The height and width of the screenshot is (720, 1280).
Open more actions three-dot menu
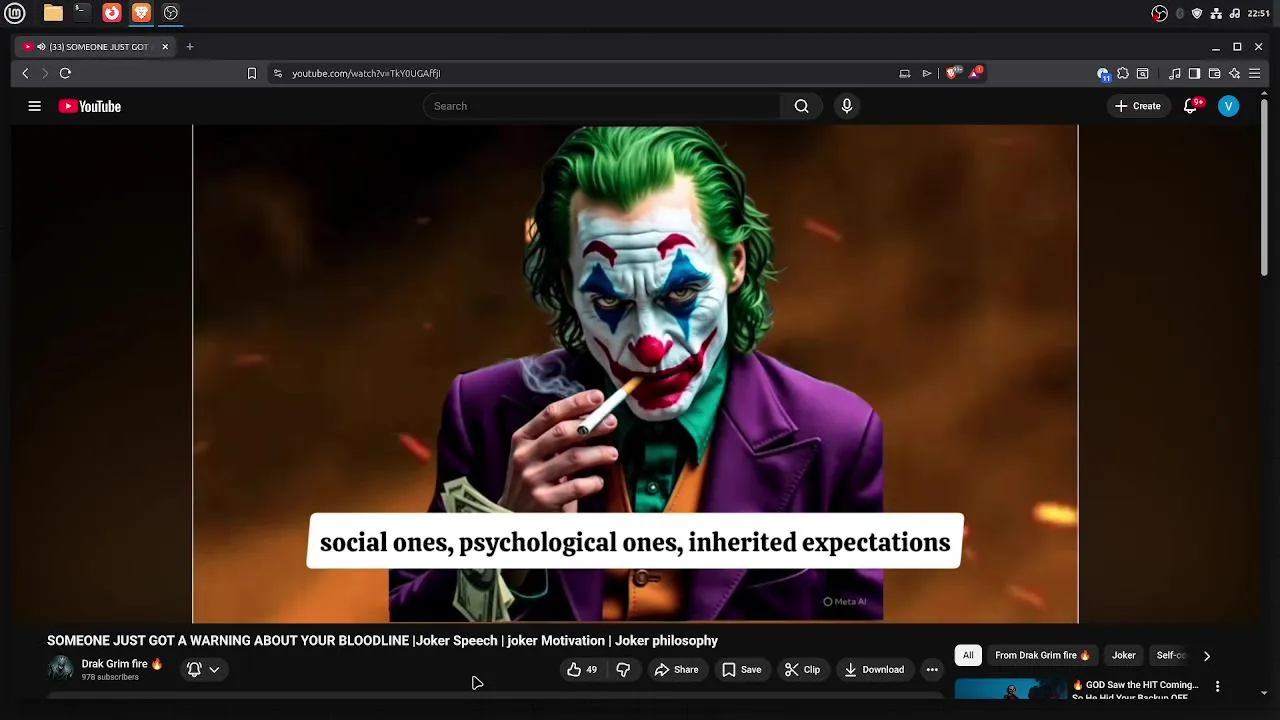(932, 670)
